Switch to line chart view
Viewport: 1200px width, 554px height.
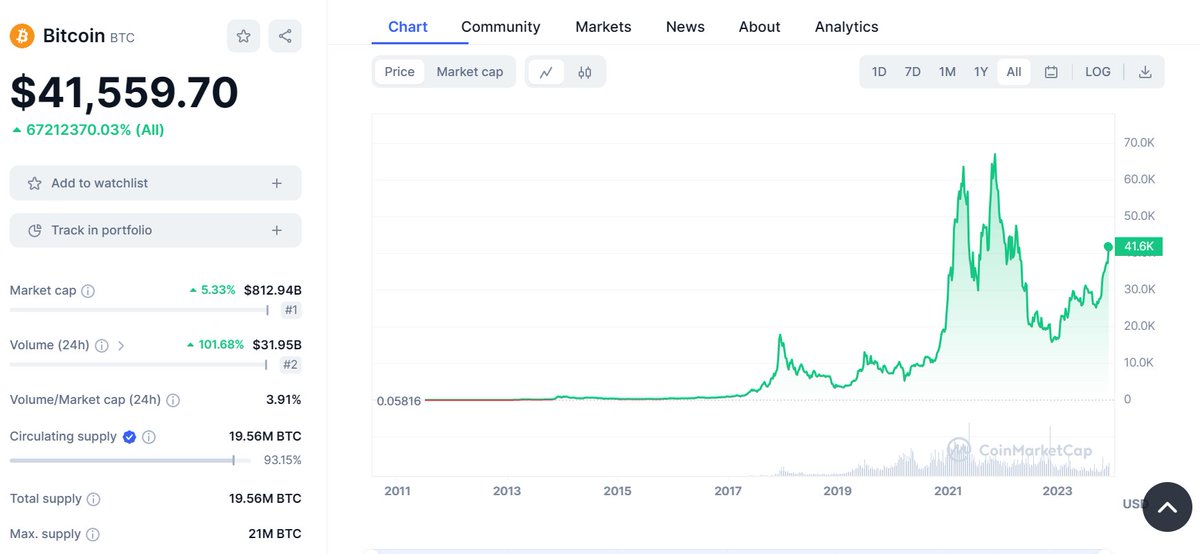click(x=546, y=72)
